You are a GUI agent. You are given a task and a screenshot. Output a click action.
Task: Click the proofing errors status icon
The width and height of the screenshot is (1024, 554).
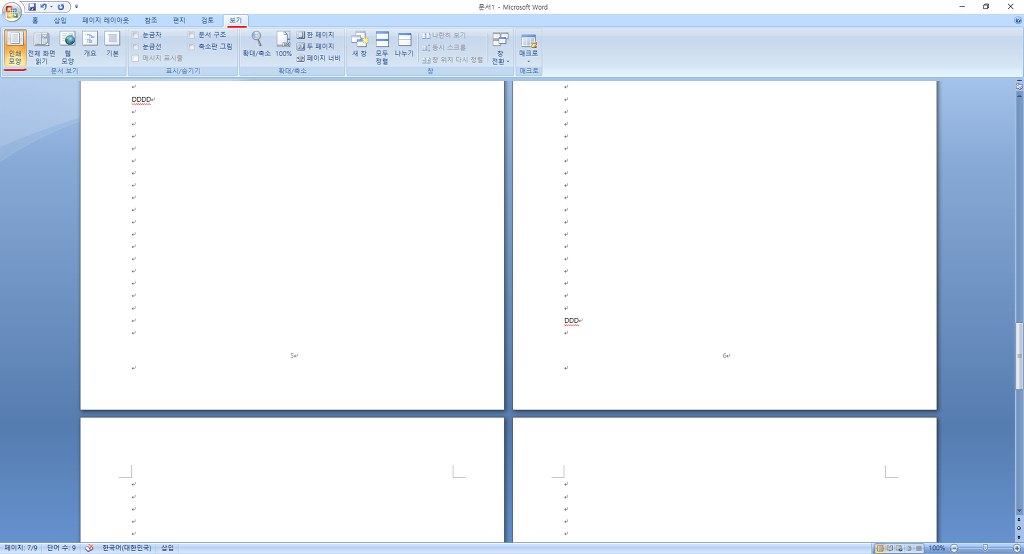[89, 548]
